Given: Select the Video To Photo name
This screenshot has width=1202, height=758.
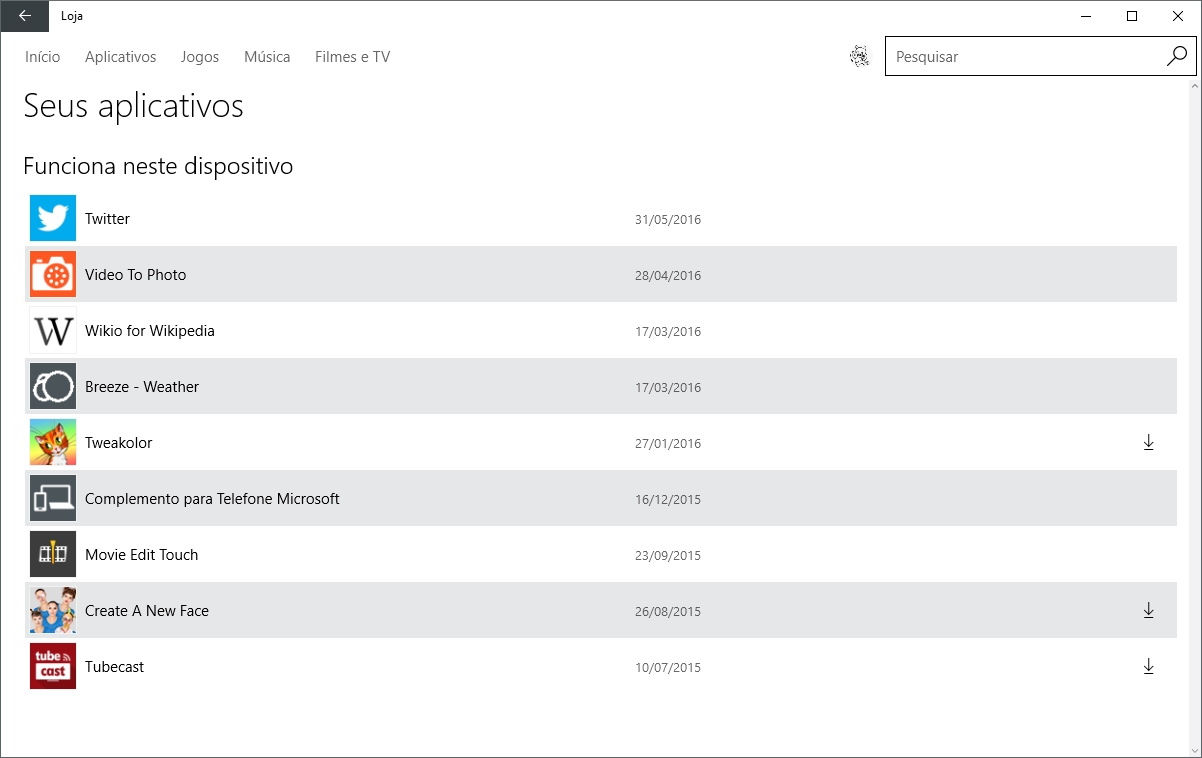Looking at the screenshot, I should point(136,275).
